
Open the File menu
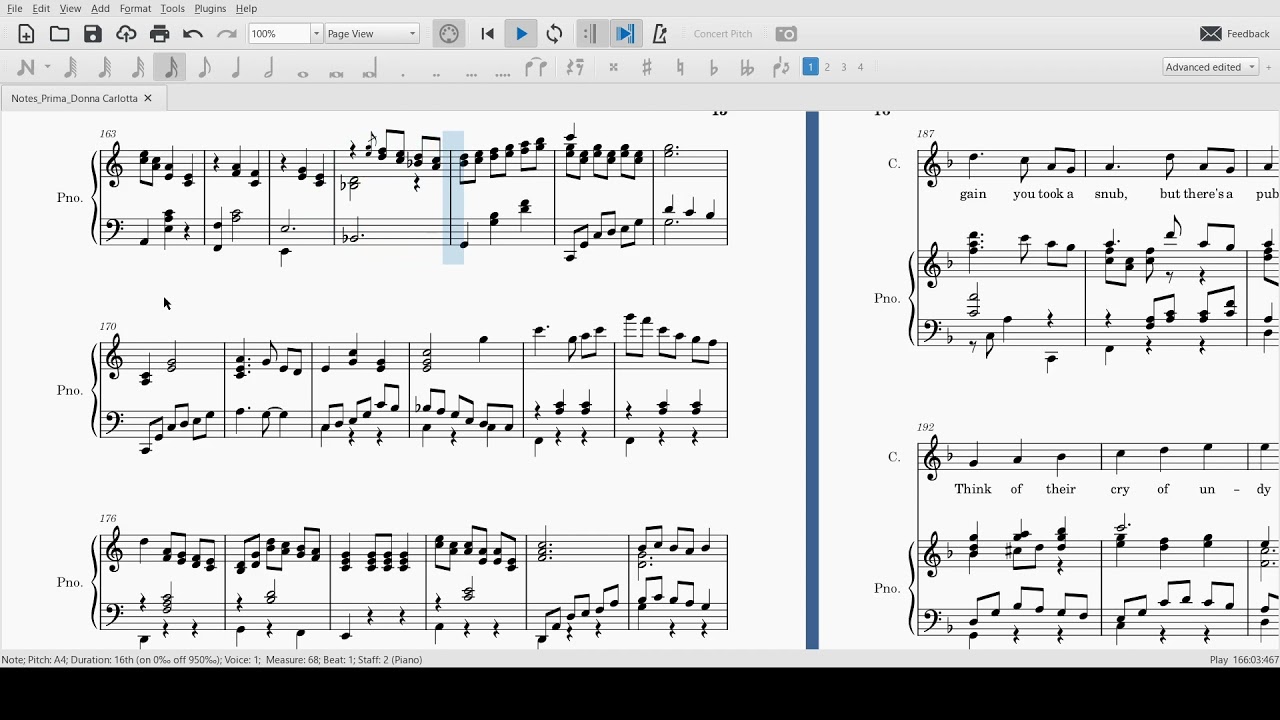(x=15, y=8)
